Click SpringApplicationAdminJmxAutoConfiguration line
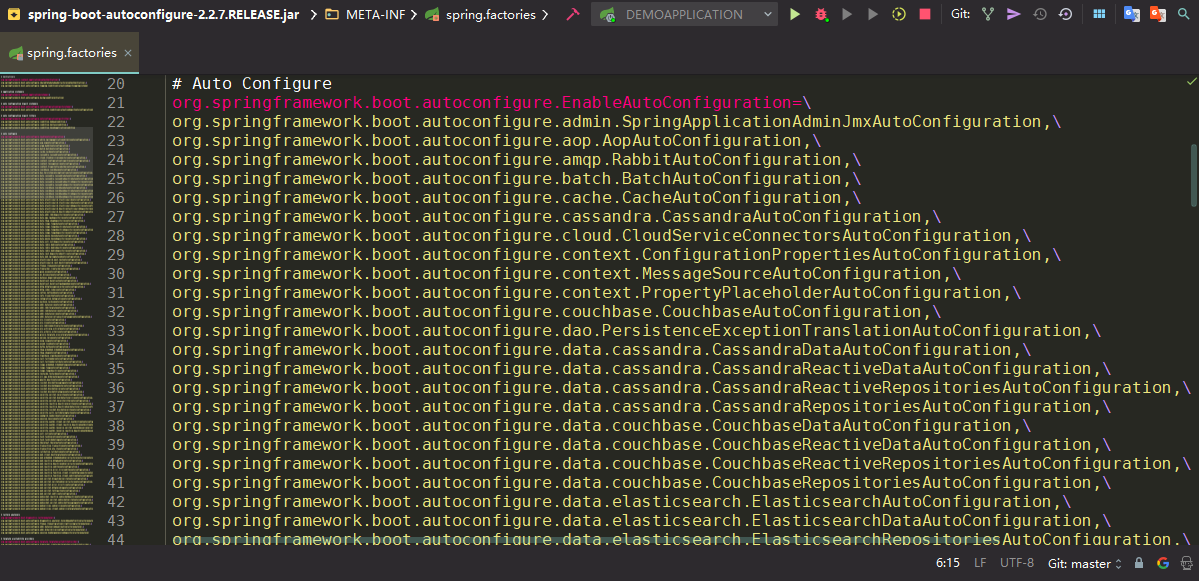 coord(616,122)
